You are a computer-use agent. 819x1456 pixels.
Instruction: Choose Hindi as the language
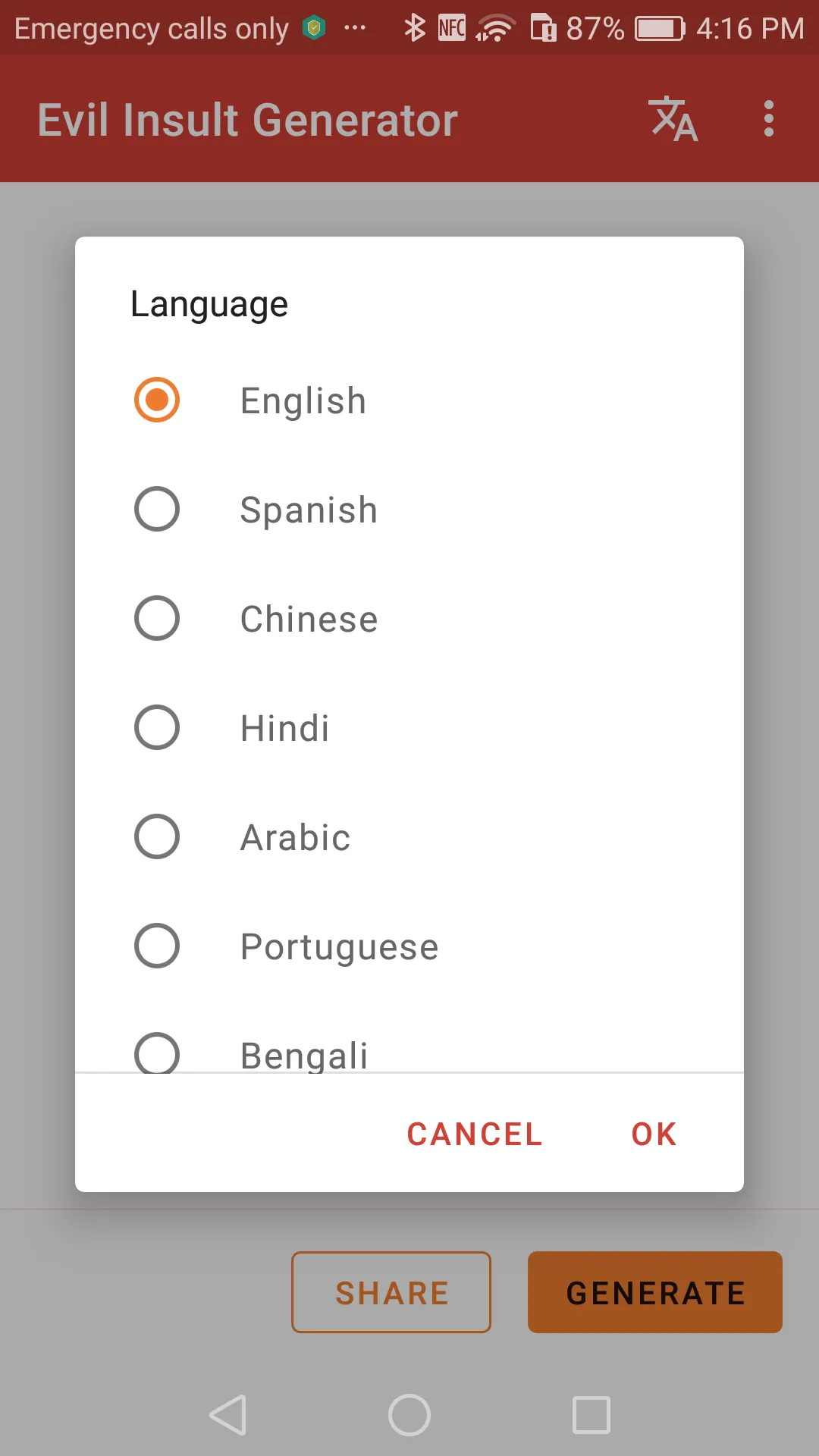(409, 727)
